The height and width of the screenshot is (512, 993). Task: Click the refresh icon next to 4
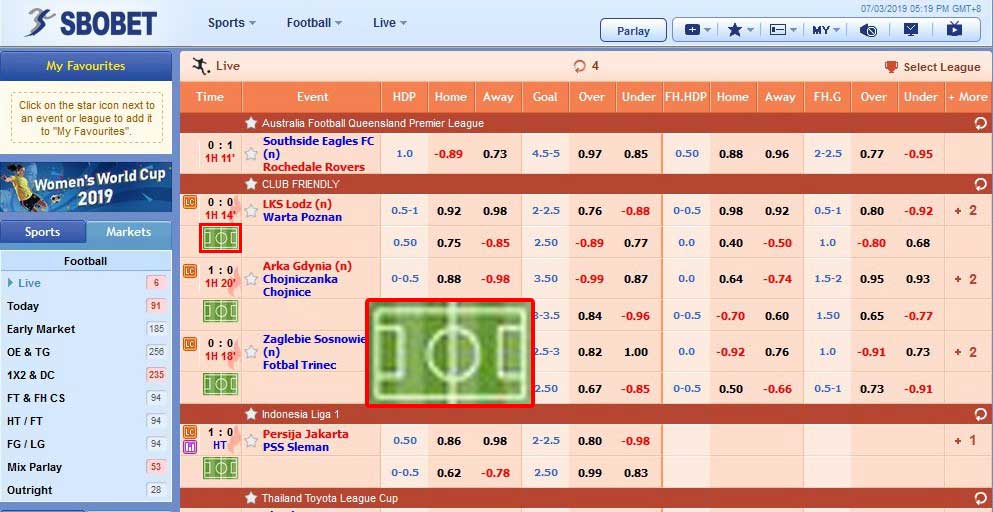coord(579,66)
